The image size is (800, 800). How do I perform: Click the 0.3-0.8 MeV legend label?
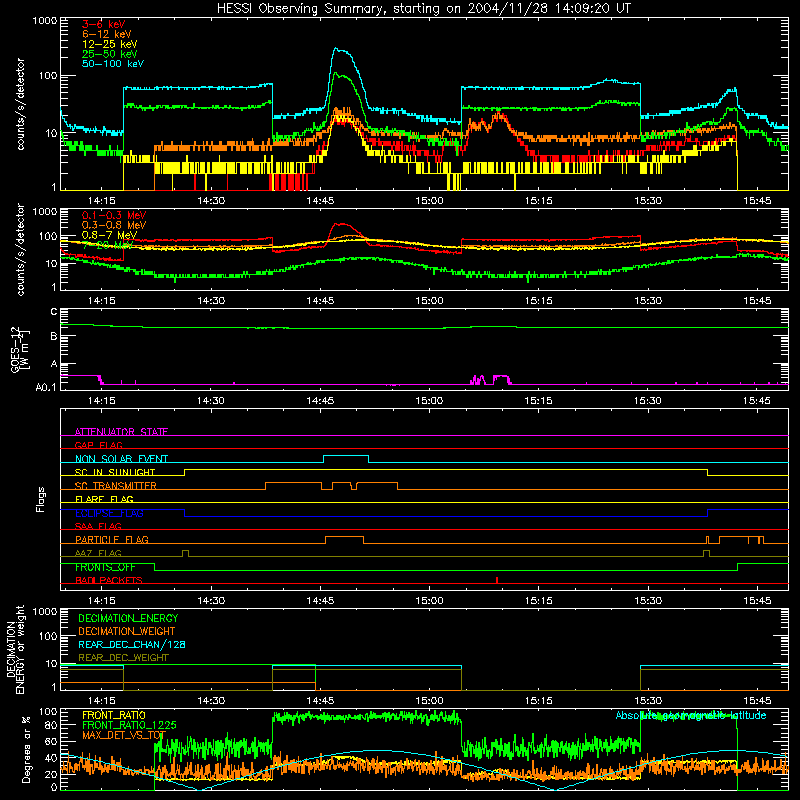(x=114, y=225)
